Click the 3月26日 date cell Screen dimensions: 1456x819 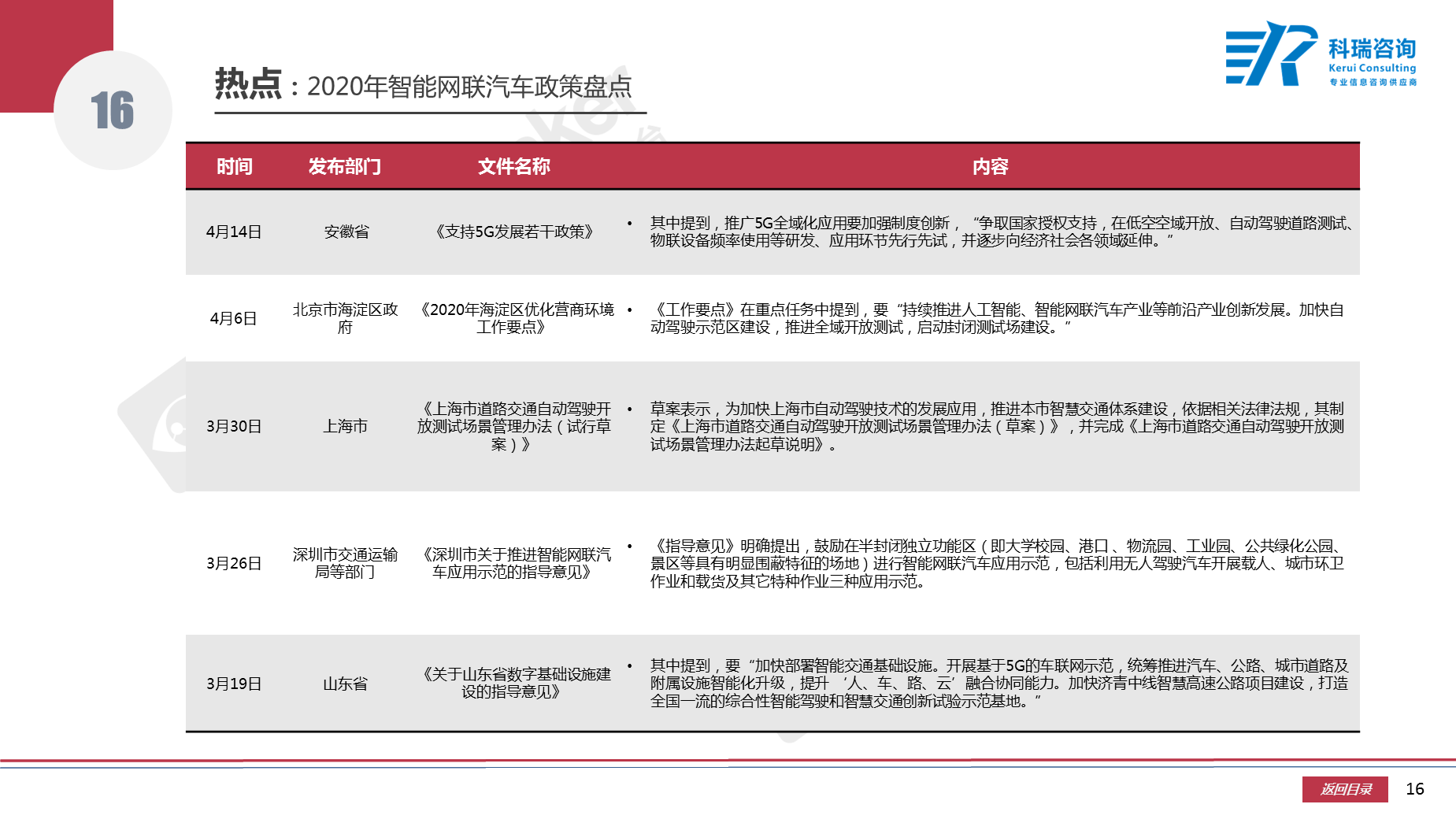click(x=234, y=563)
